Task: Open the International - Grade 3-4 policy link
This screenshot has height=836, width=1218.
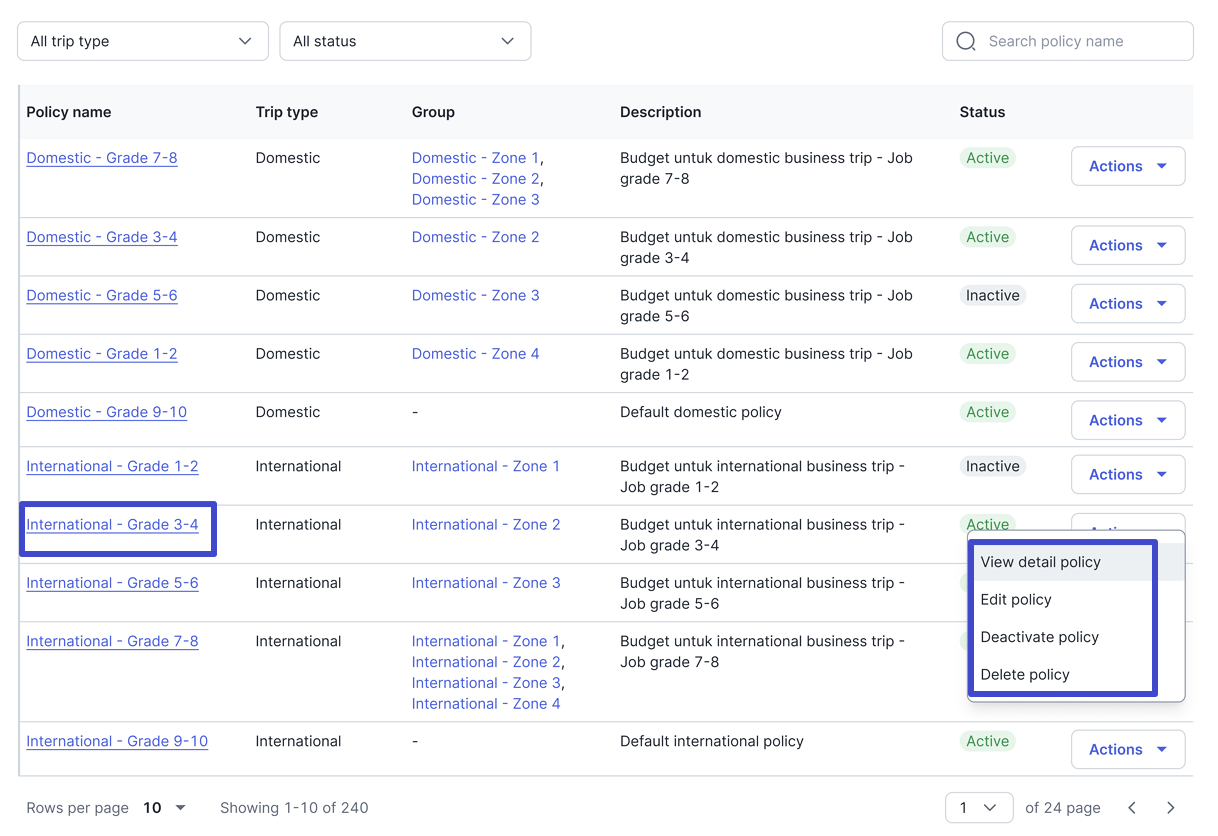Action: point(112,525)
